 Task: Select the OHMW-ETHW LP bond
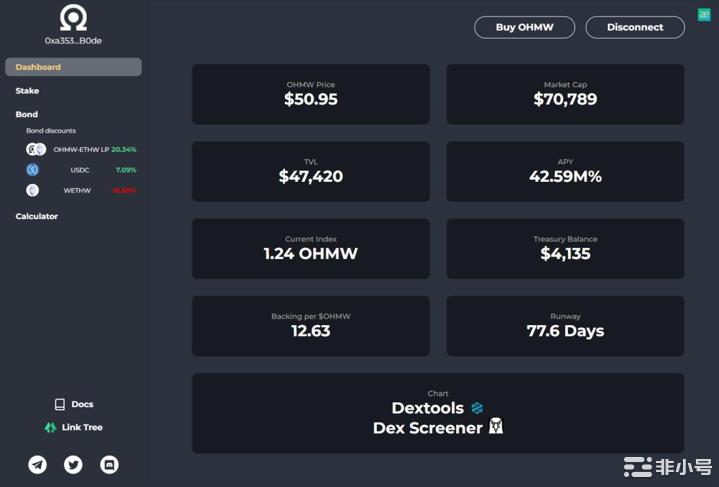pyautogui.click(x=81, y=149)
